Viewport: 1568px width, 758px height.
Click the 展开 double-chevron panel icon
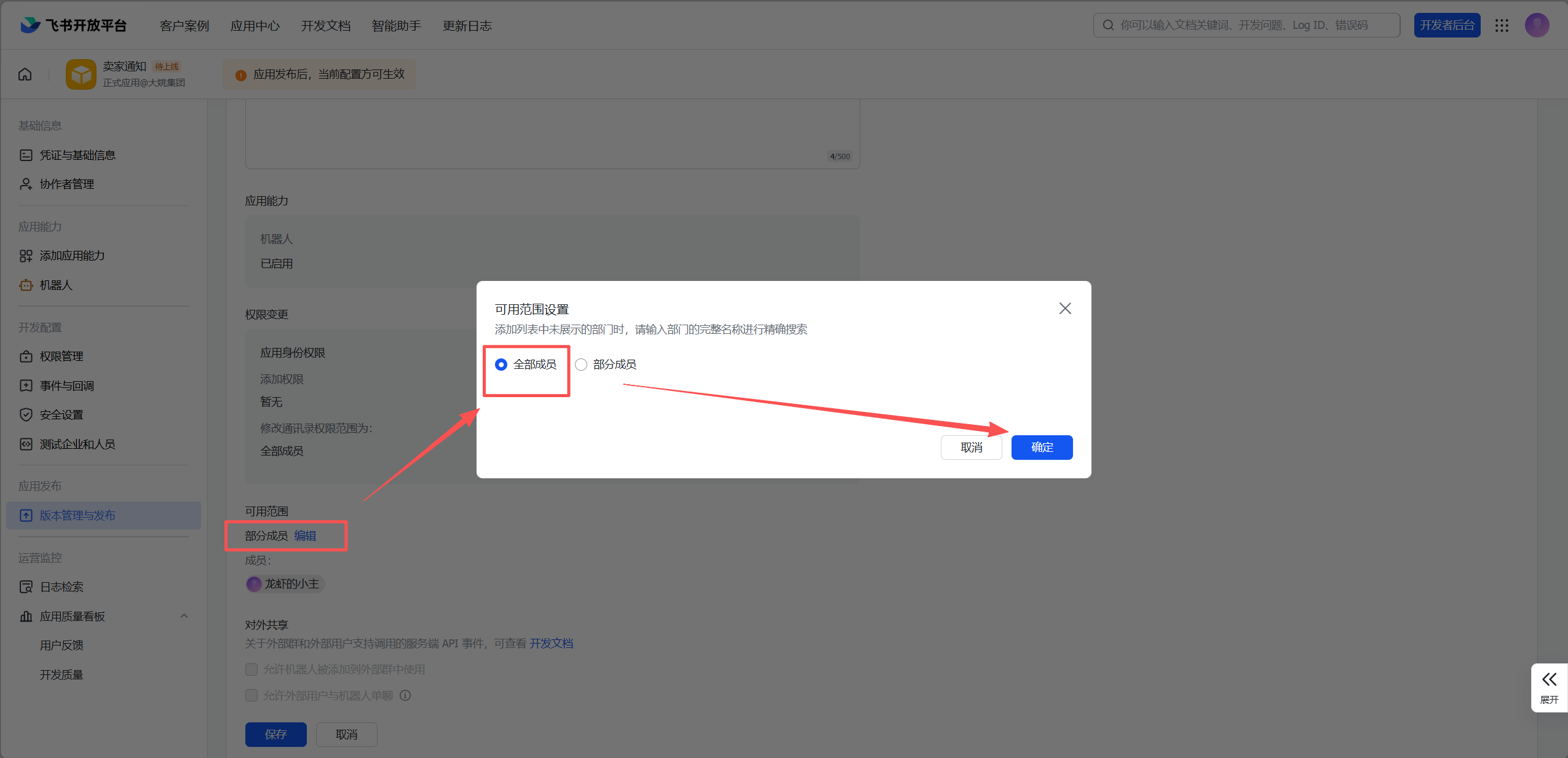click(x=1549, y=679)
